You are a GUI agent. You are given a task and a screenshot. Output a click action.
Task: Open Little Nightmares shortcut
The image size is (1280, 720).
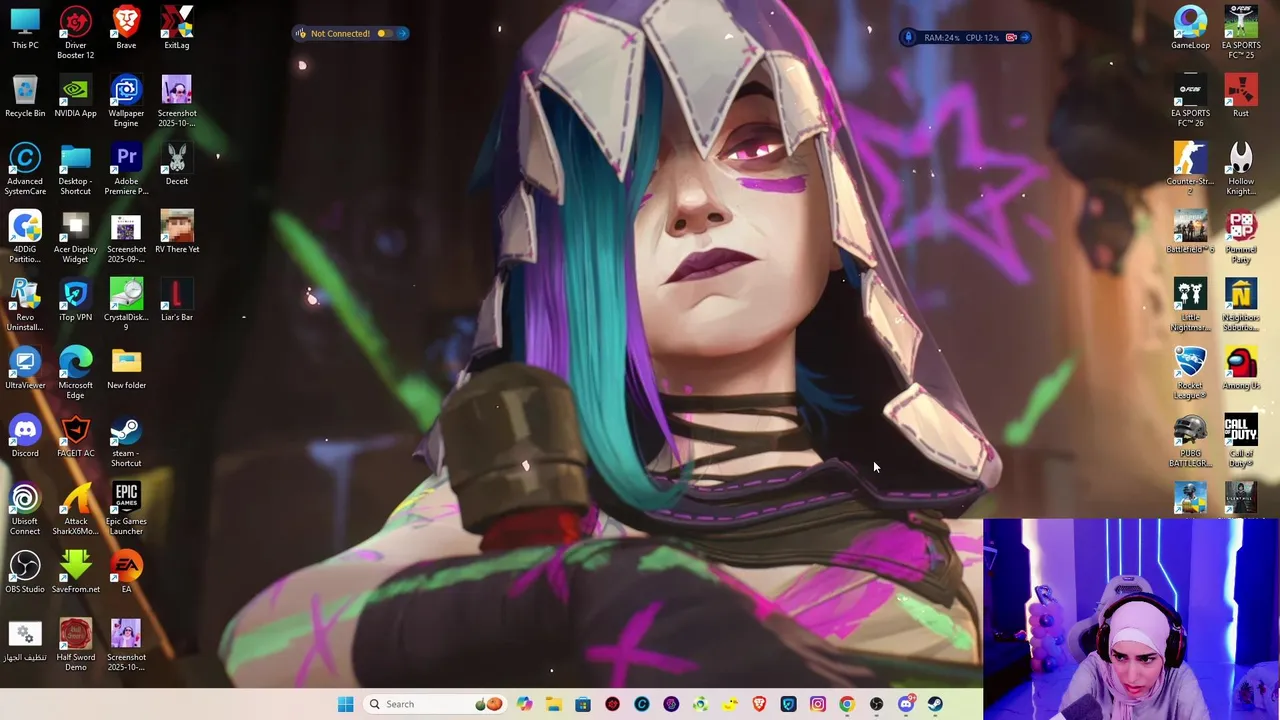pos(1190,304)
